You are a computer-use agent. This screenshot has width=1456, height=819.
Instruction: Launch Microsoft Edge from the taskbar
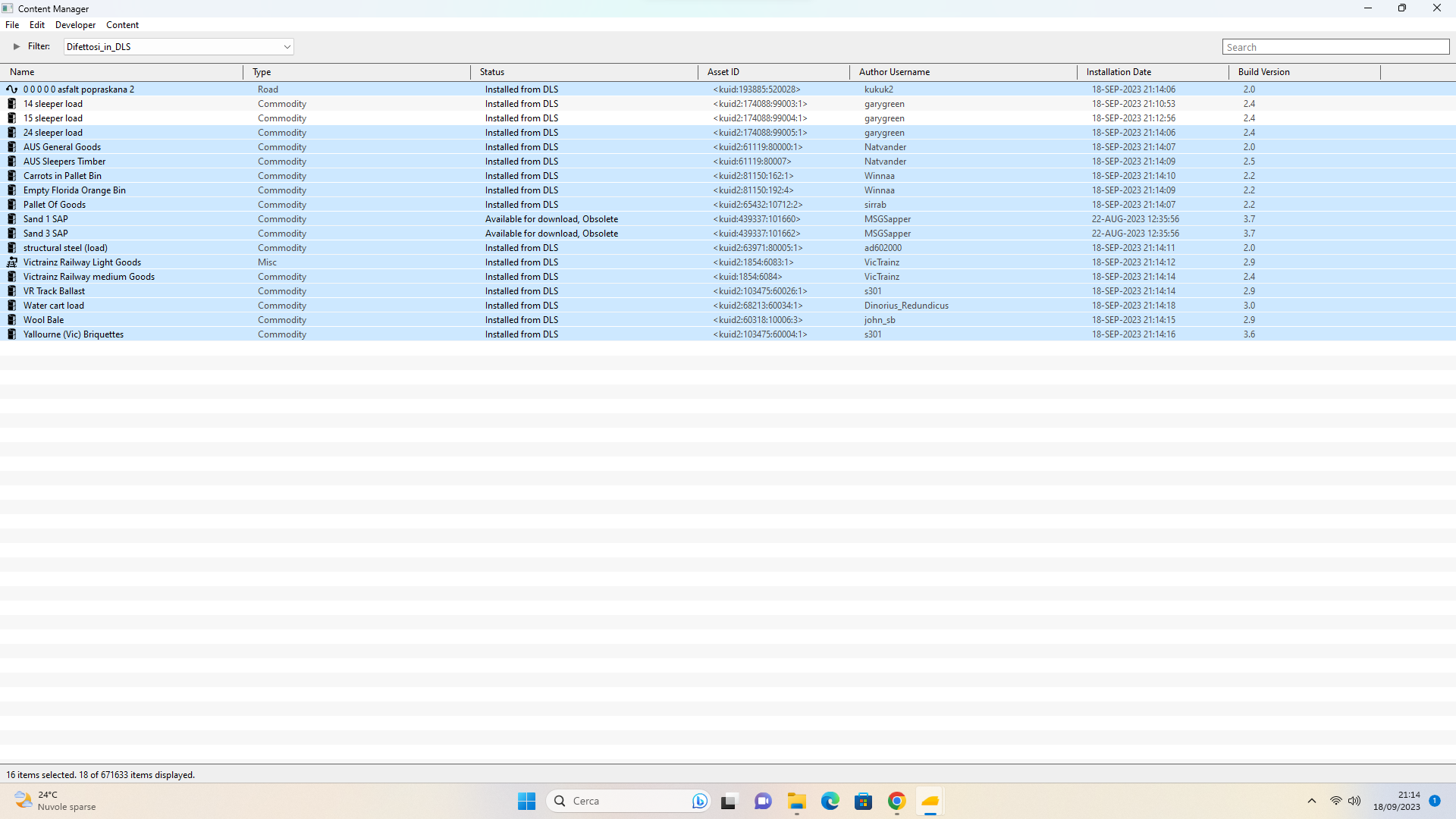click(x=830, y=801)
